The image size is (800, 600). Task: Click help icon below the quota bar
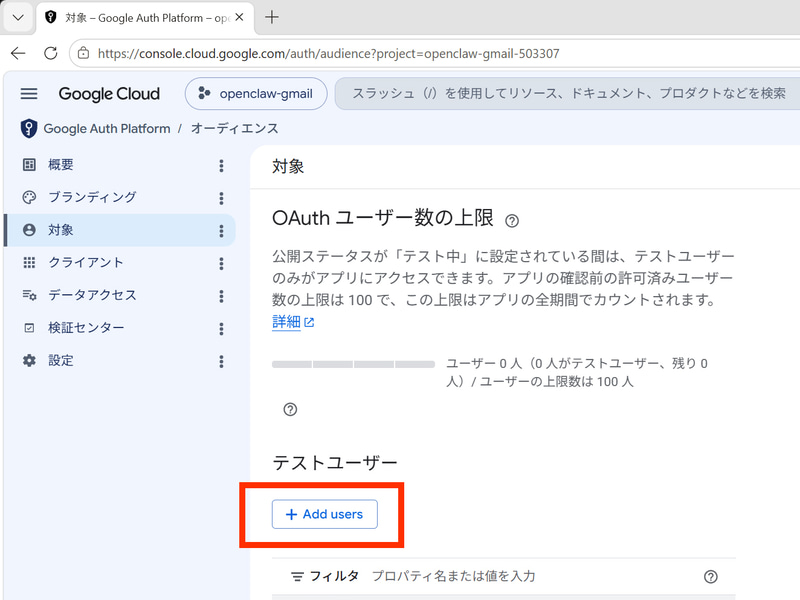click(290, 409)
